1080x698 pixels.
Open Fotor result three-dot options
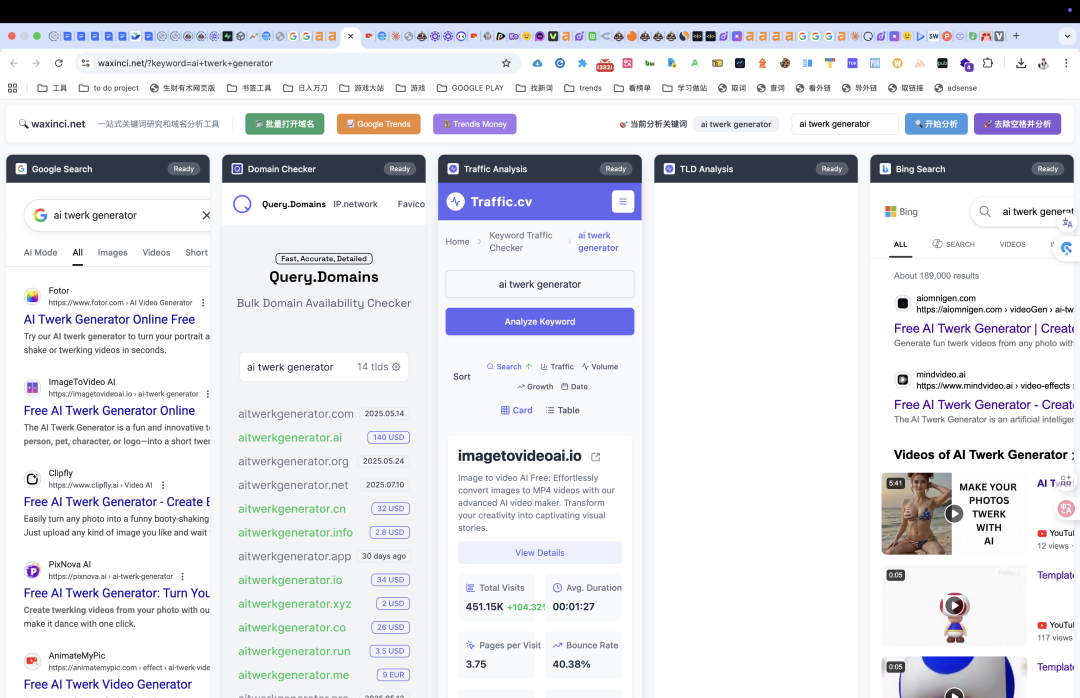[202, 302]
